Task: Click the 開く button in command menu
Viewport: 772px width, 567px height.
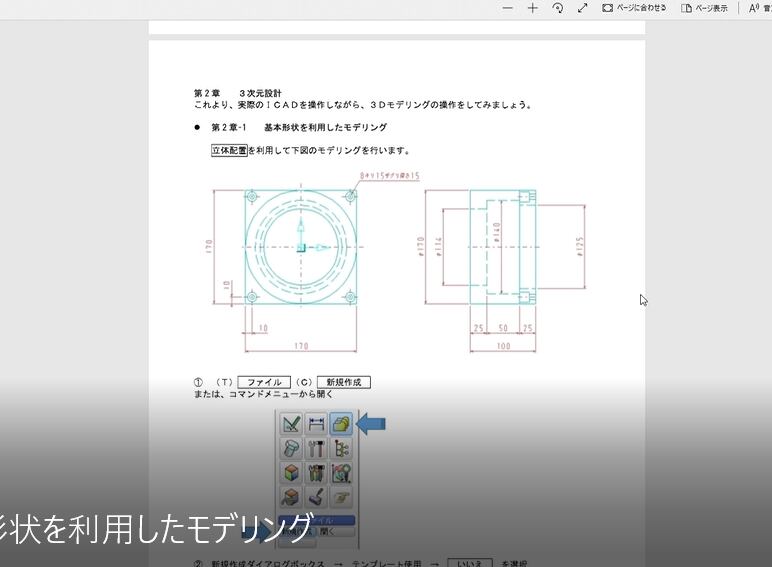Action: (x=336, y=532)
